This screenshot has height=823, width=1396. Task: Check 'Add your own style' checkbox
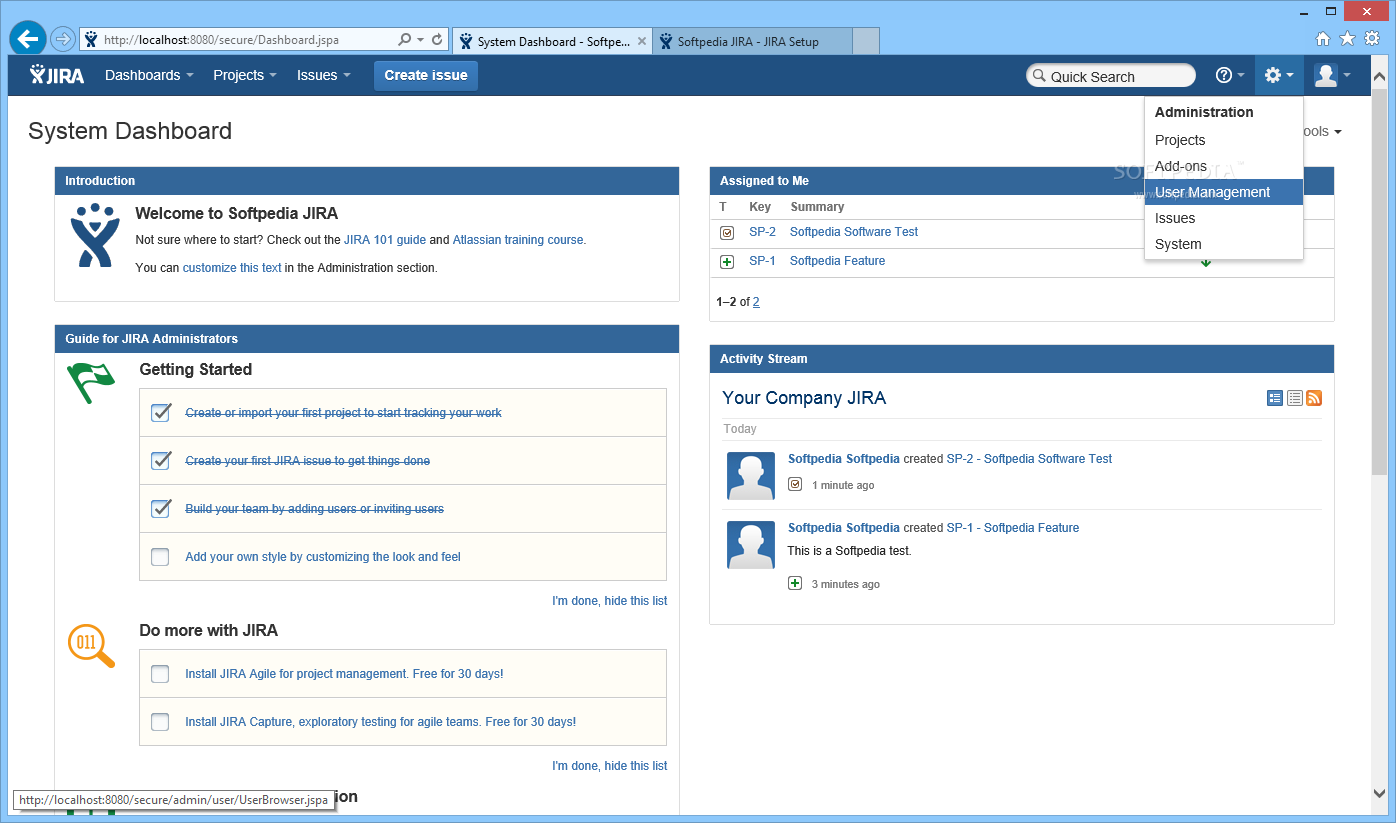point(160,557)
